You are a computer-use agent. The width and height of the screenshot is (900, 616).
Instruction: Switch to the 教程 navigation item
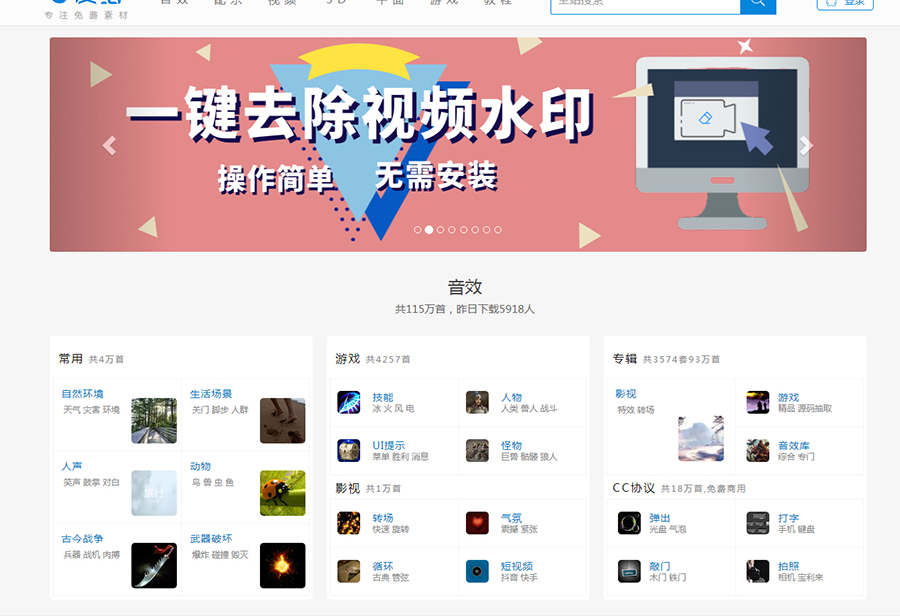(x=498, y=2)
